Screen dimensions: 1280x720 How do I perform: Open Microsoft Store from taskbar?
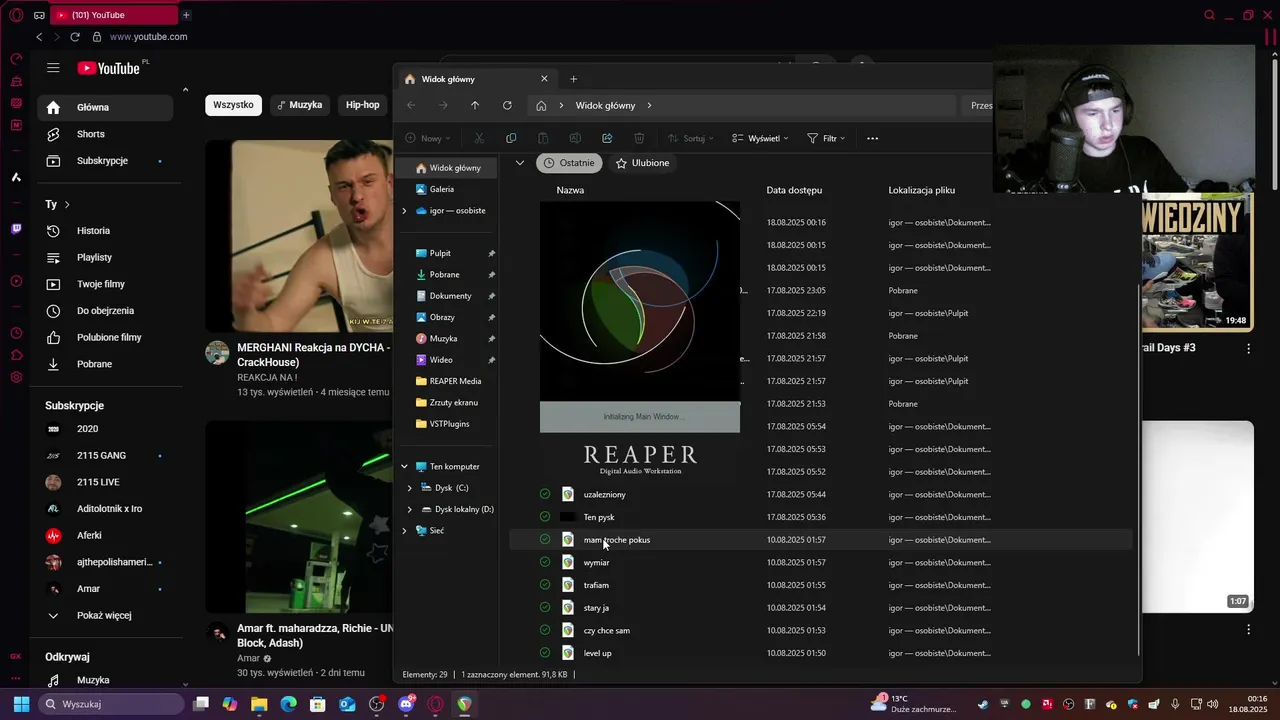click(x=318, y=704)
